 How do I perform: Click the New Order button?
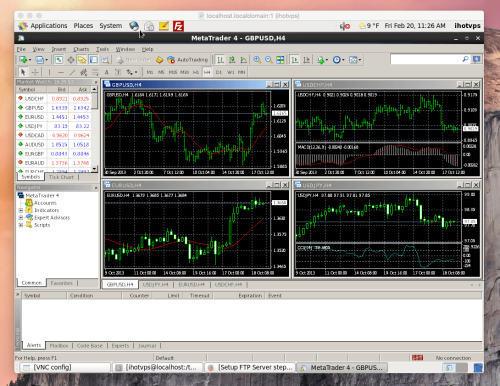coord(134,60)
